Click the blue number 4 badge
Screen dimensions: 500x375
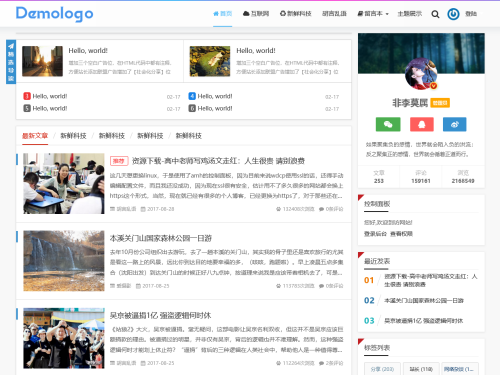point(192,96)
